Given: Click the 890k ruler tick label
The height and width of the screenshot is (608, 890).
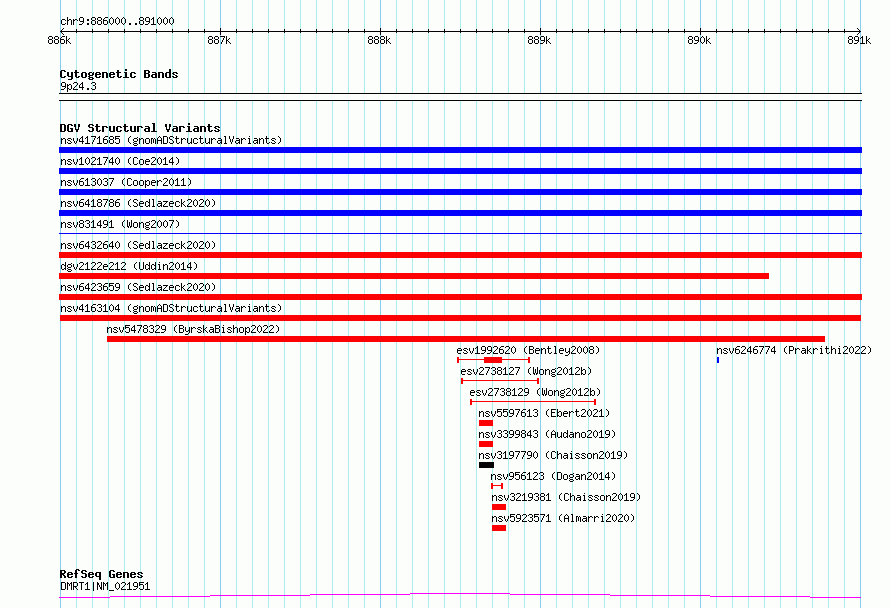Looking at the screenshot, I should click(699, 40).
